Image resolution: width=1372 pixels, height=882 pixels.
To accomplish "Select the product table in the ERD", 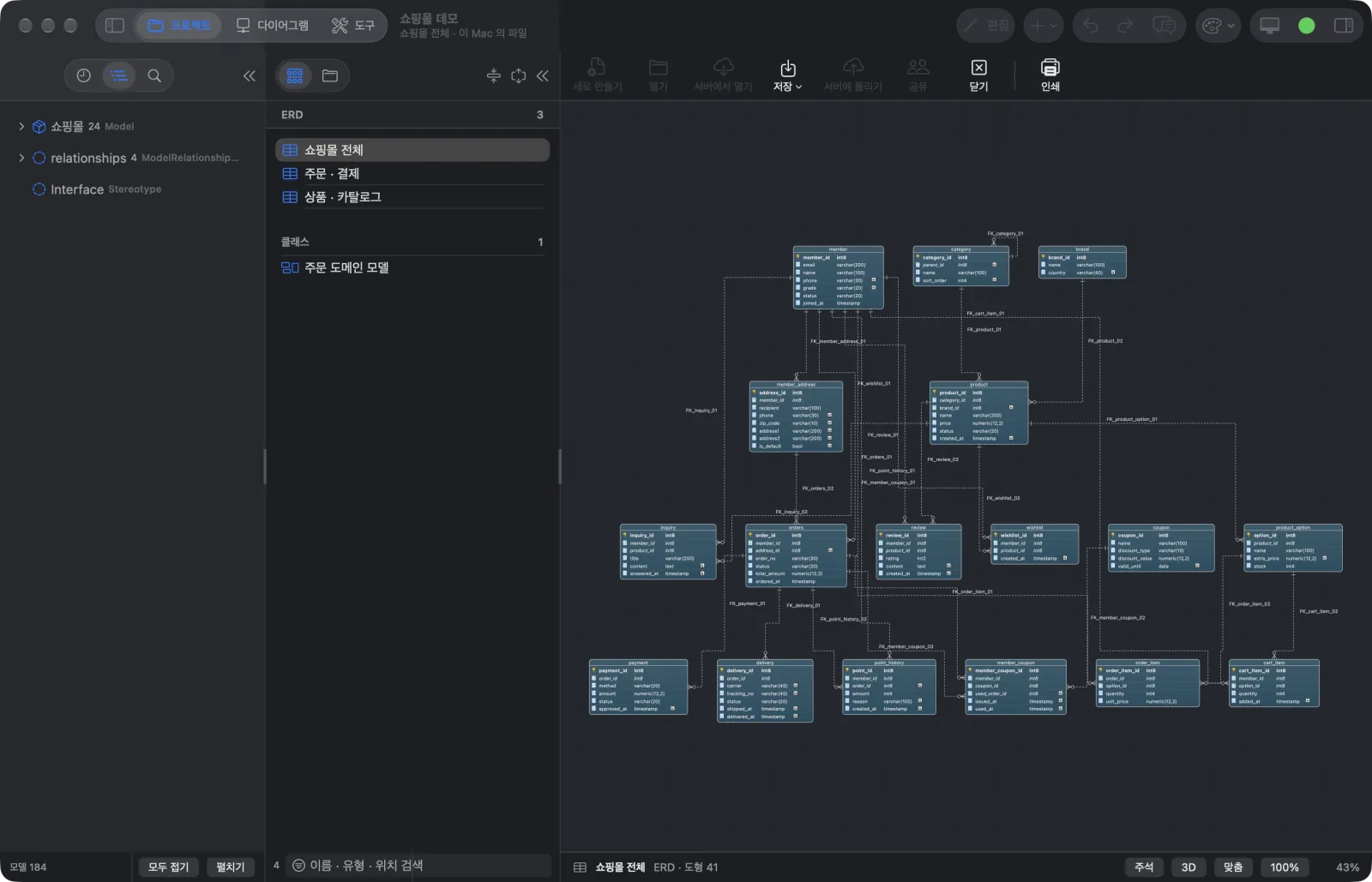I will click(978, 412).
